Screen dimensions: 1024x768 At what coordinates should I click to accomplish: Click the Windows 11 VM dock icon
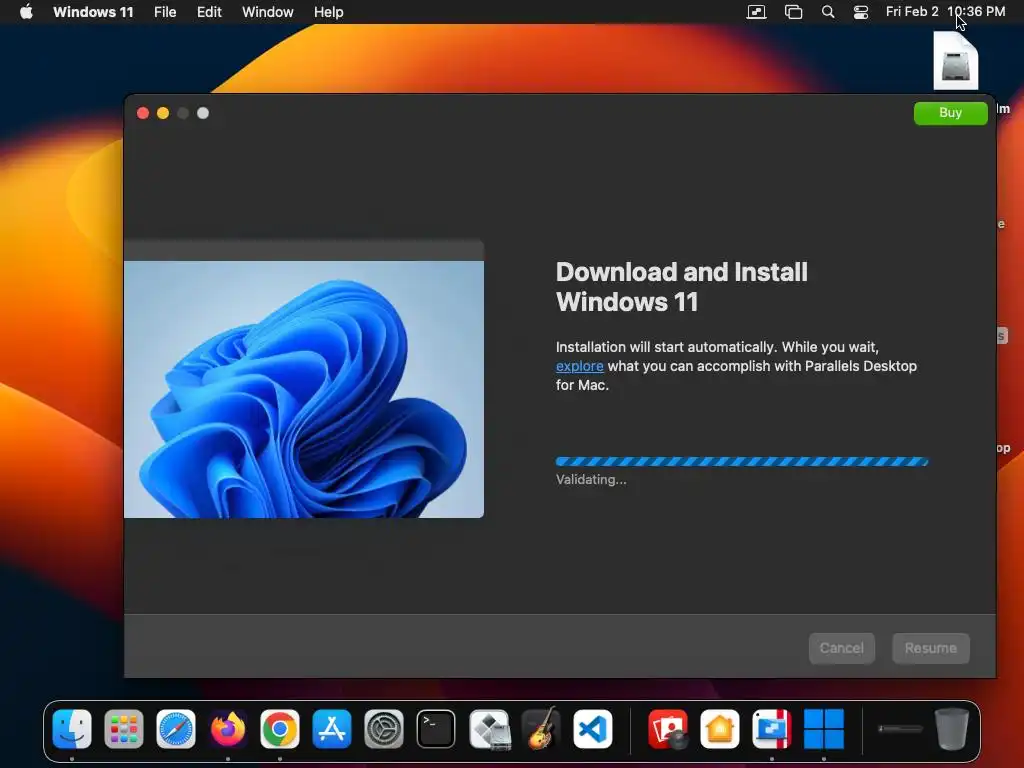pos(824,729)
